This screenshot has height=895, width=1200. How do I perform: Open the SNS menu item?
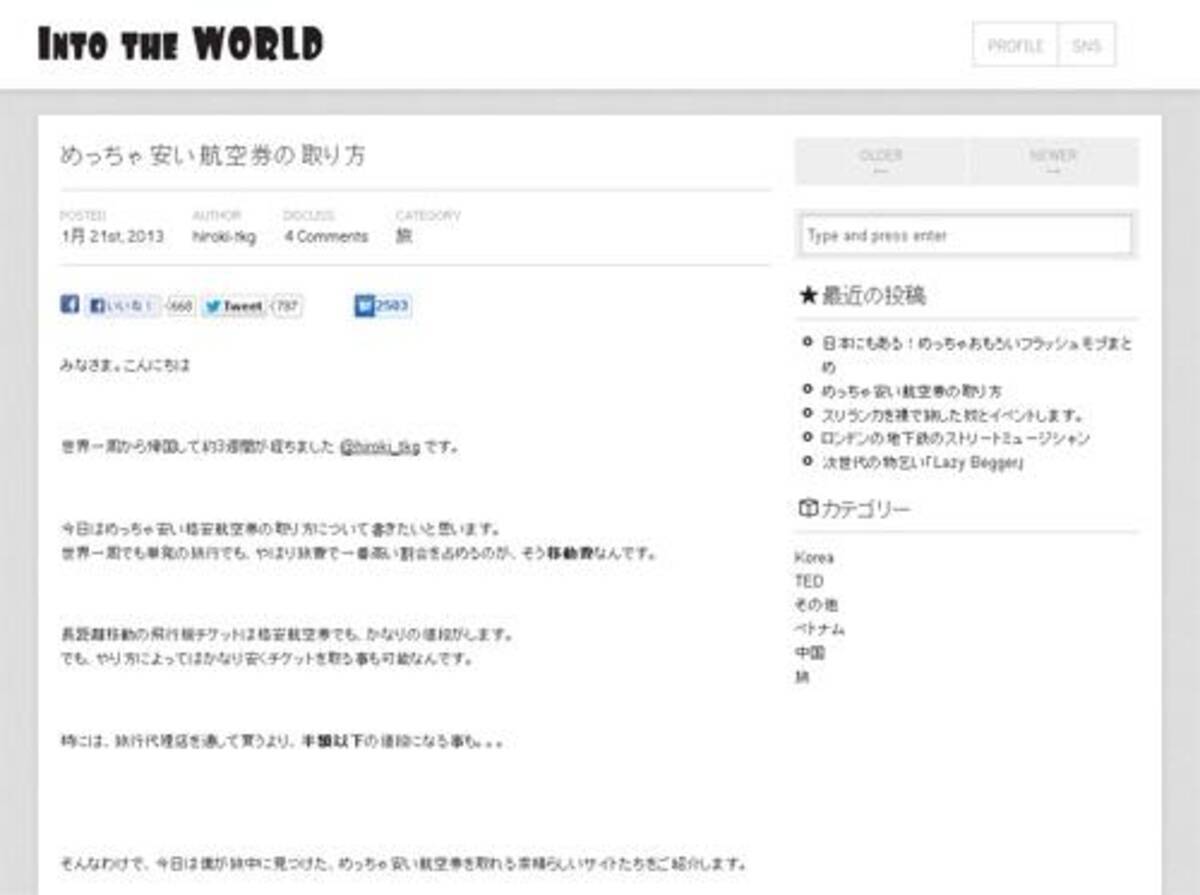pos(1086,45)
